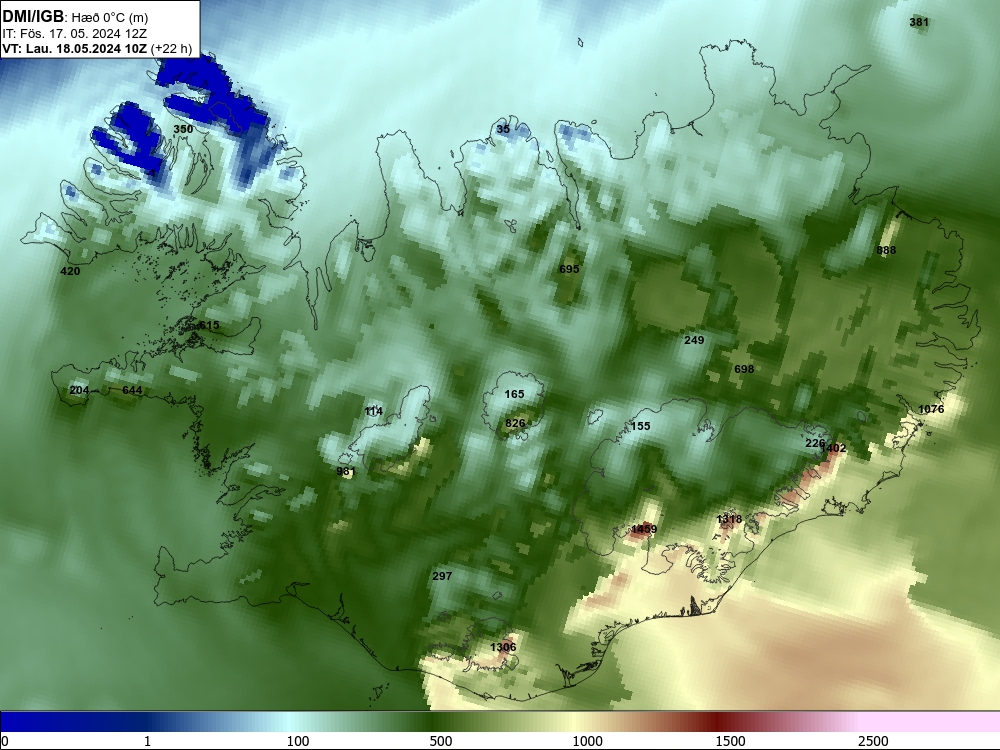Click the valid time 'VT: Lau. 18.05.2024 10Z' line
The width and height of the screenshot is (1000, 750).
(74, 48)
